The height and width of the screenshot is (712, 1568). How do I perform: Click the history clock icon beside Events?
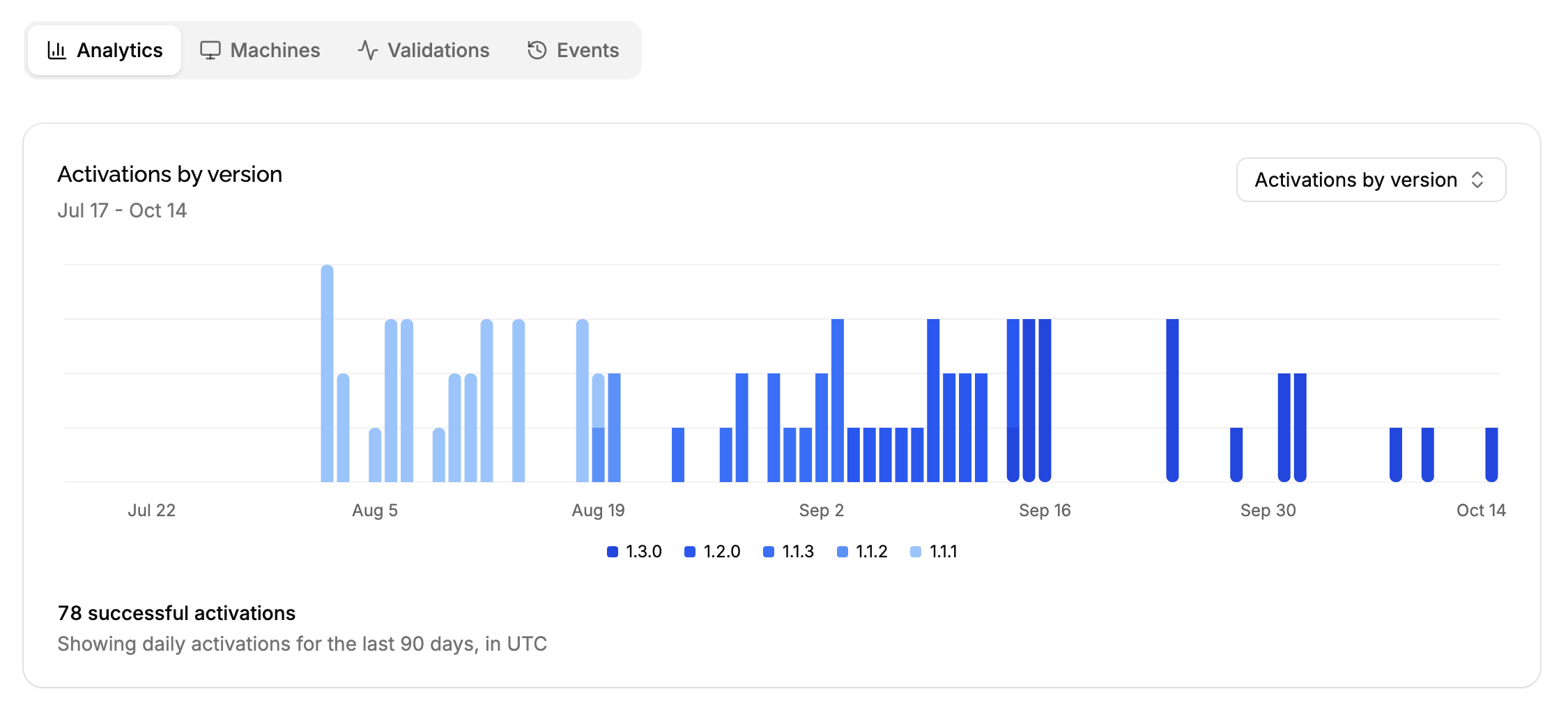click(537, 50)
